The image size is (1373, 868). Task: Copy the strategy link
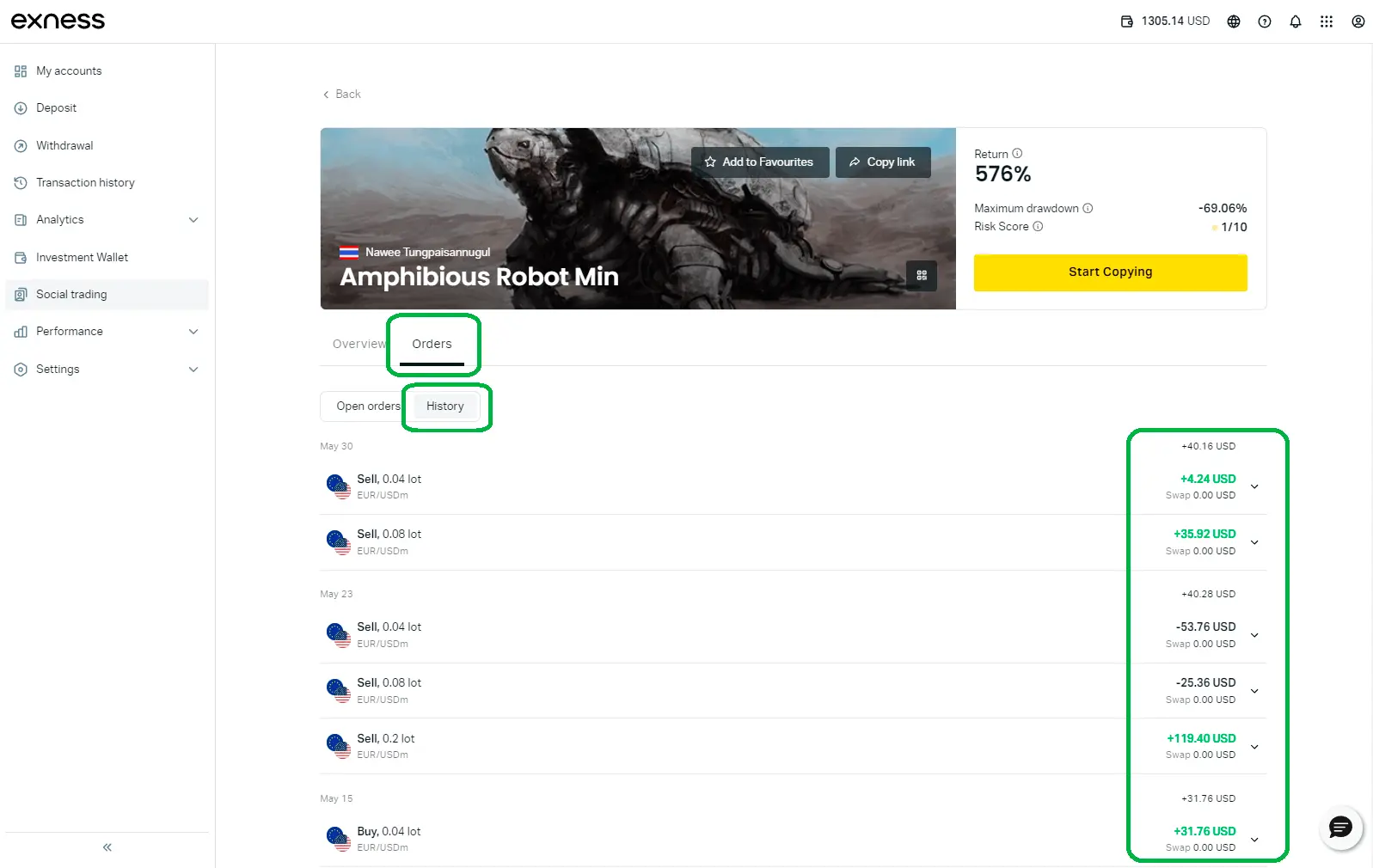pos(883,162)
